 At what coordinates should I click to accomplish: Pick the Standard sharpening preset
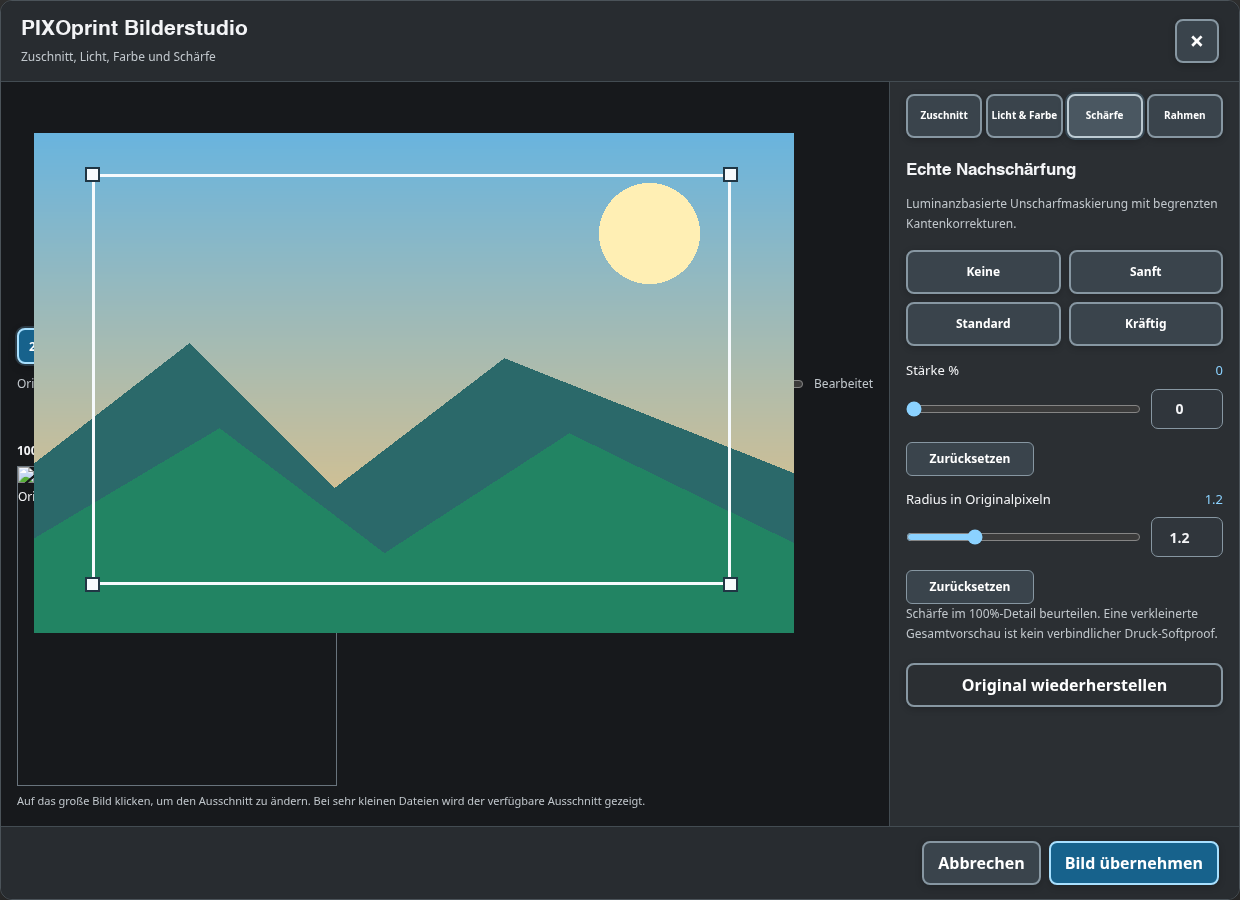point(983,324)
